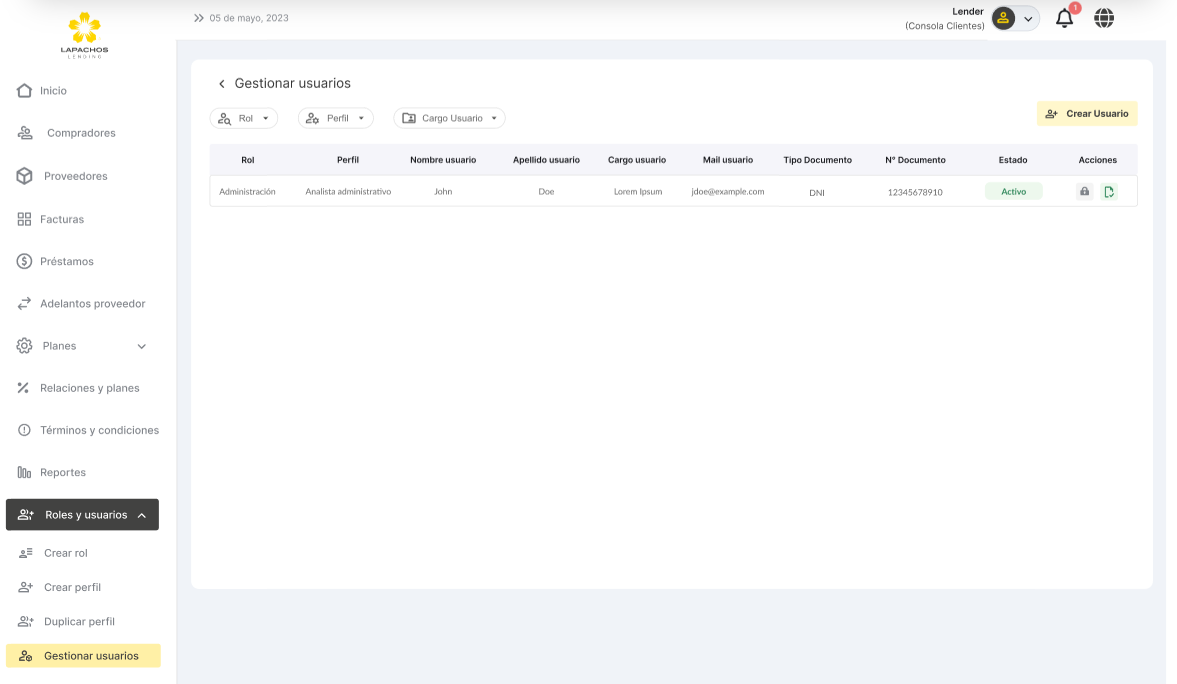Image resolution: width=1177 pixels, height=684 pixels.
Task: Click the jdoe@example.com email cell
Action: pyautogui.click(x=727, y=191)
